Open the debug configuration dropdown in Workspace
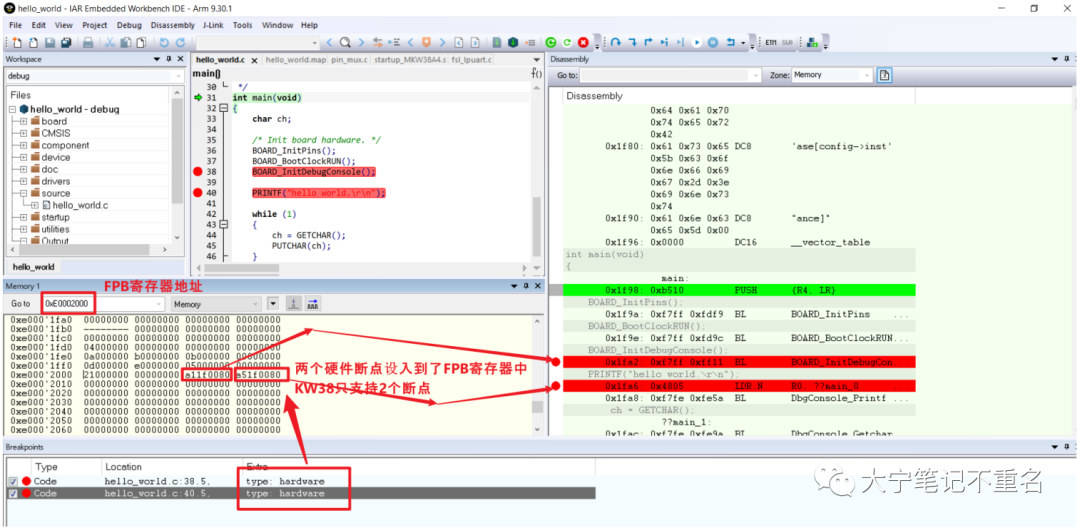The height and width of the screenshot is (528, 1080). tap(94, 76)
